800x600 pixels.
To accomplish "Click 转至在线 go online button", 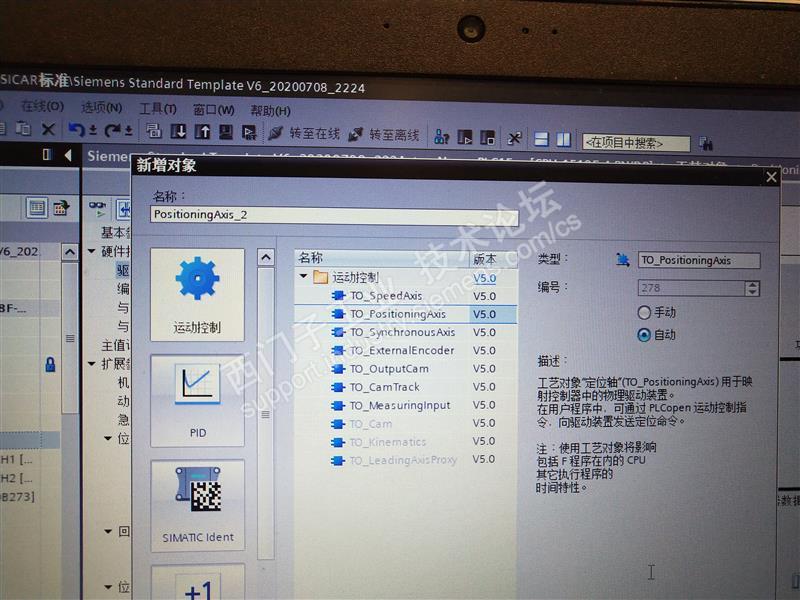I will [305, 134].
